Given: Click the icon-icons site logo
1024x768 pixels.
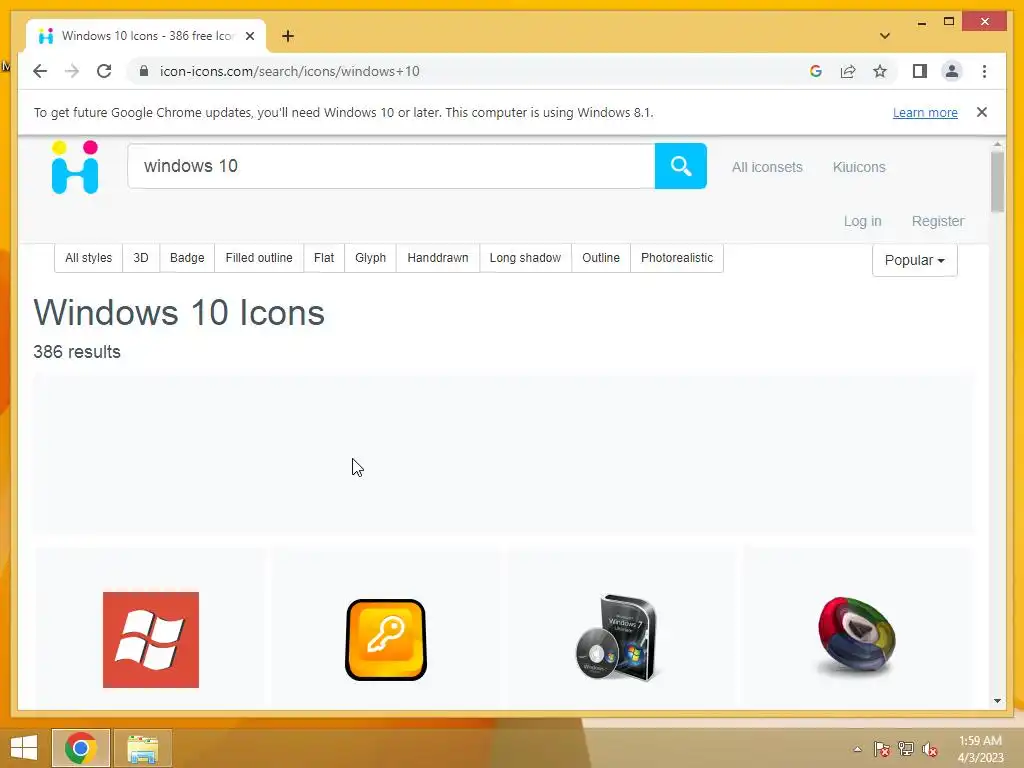Looking at the screenshot, I should point(75,167).
